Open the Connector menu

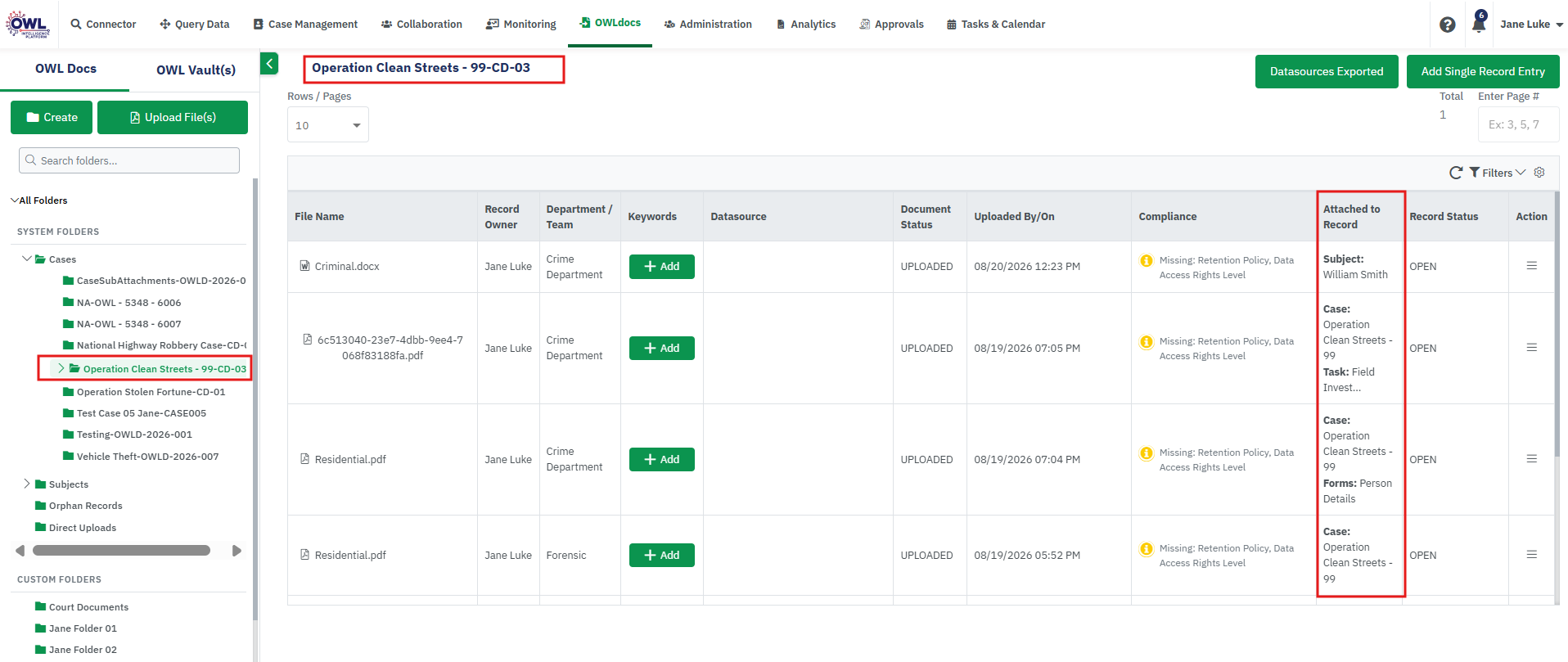(x=103, y=25)
